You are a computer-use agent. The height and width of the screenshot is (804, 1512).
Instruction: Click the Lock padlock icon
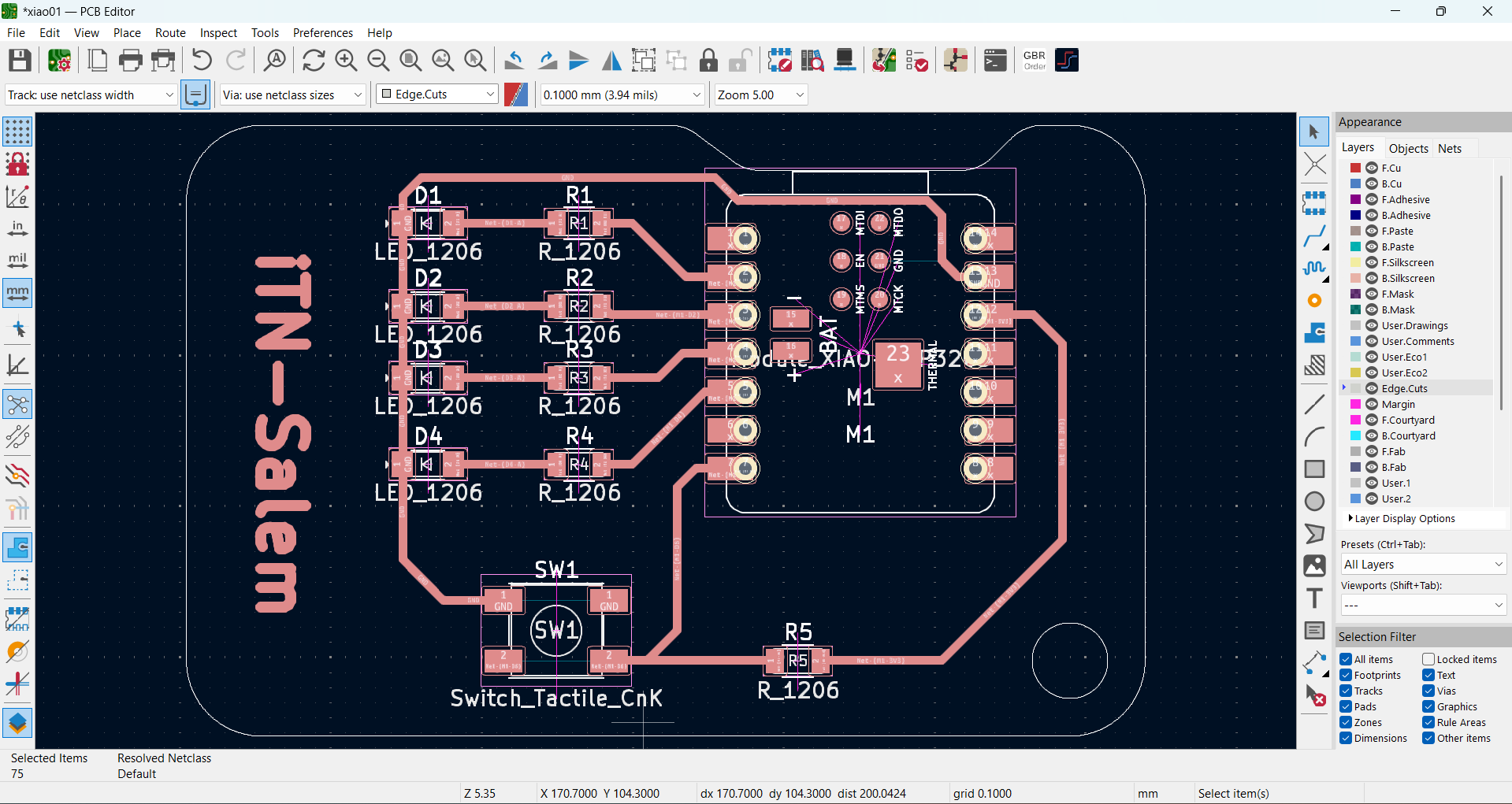[x=708, y=61]
